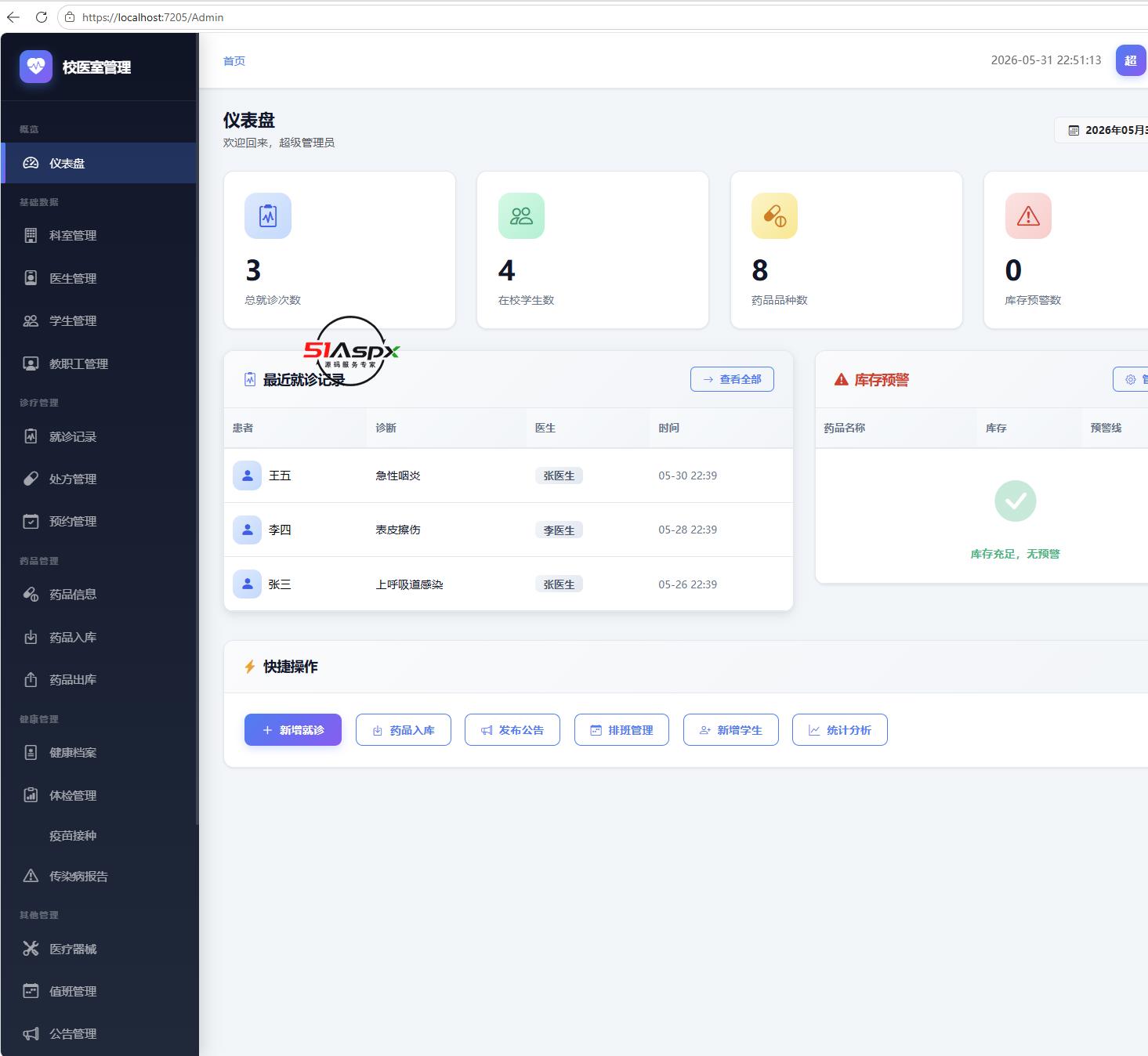Click the 药品入库 quick action button
Viewport: 1148px width, 1056px height.
pyautogui.click(x=404, y=729)
